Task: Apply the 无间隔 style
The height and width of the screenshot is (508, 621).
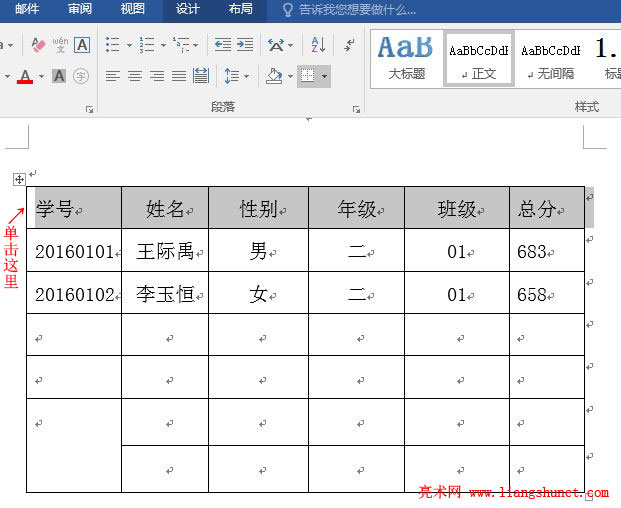Action: tap(551, 59)
